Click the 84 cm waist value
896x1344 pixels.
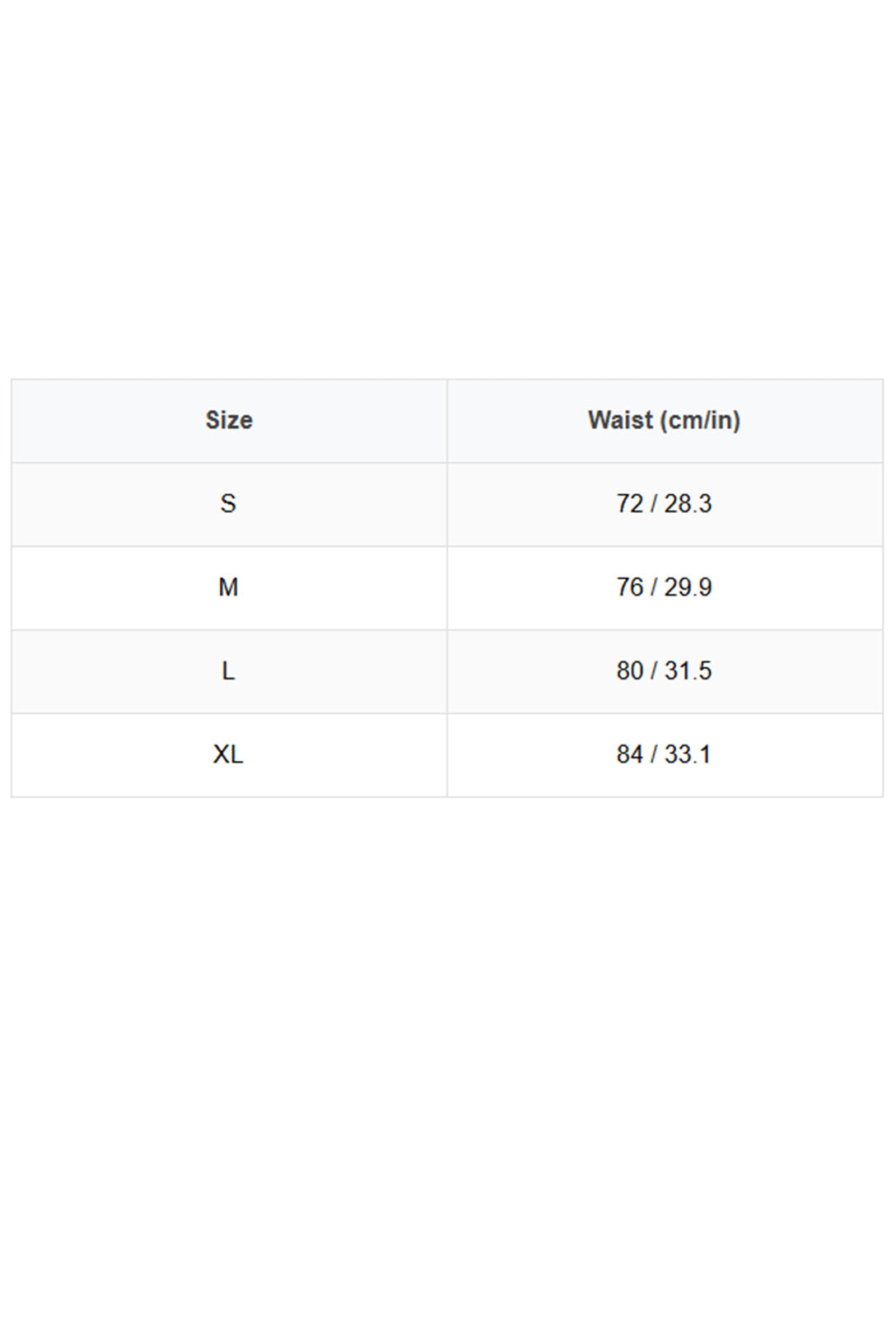(630, 754)
